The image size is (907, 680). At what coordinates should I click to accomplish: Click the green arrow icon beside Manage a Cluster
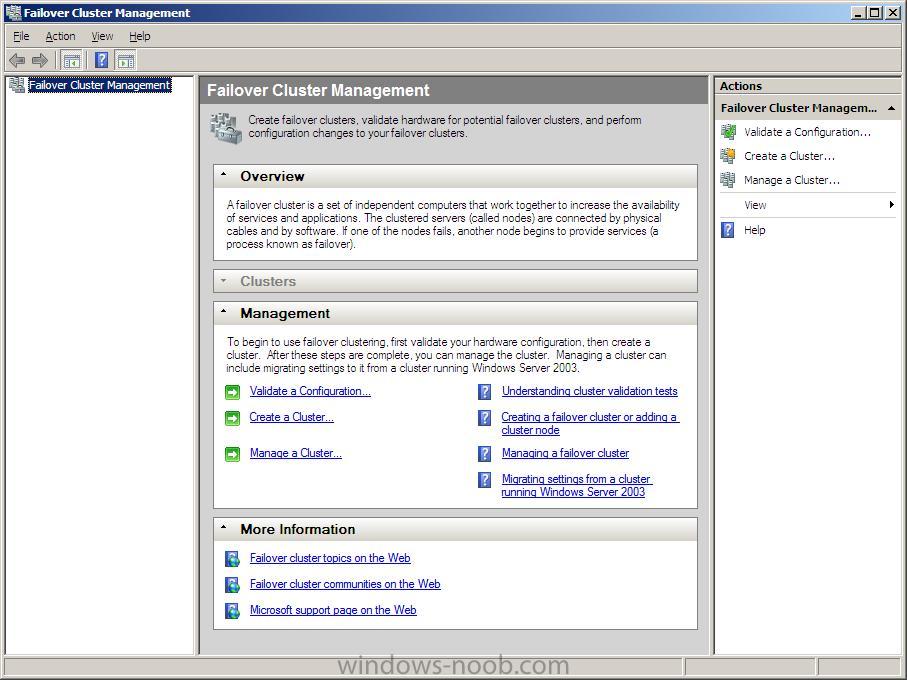point(233,454)
